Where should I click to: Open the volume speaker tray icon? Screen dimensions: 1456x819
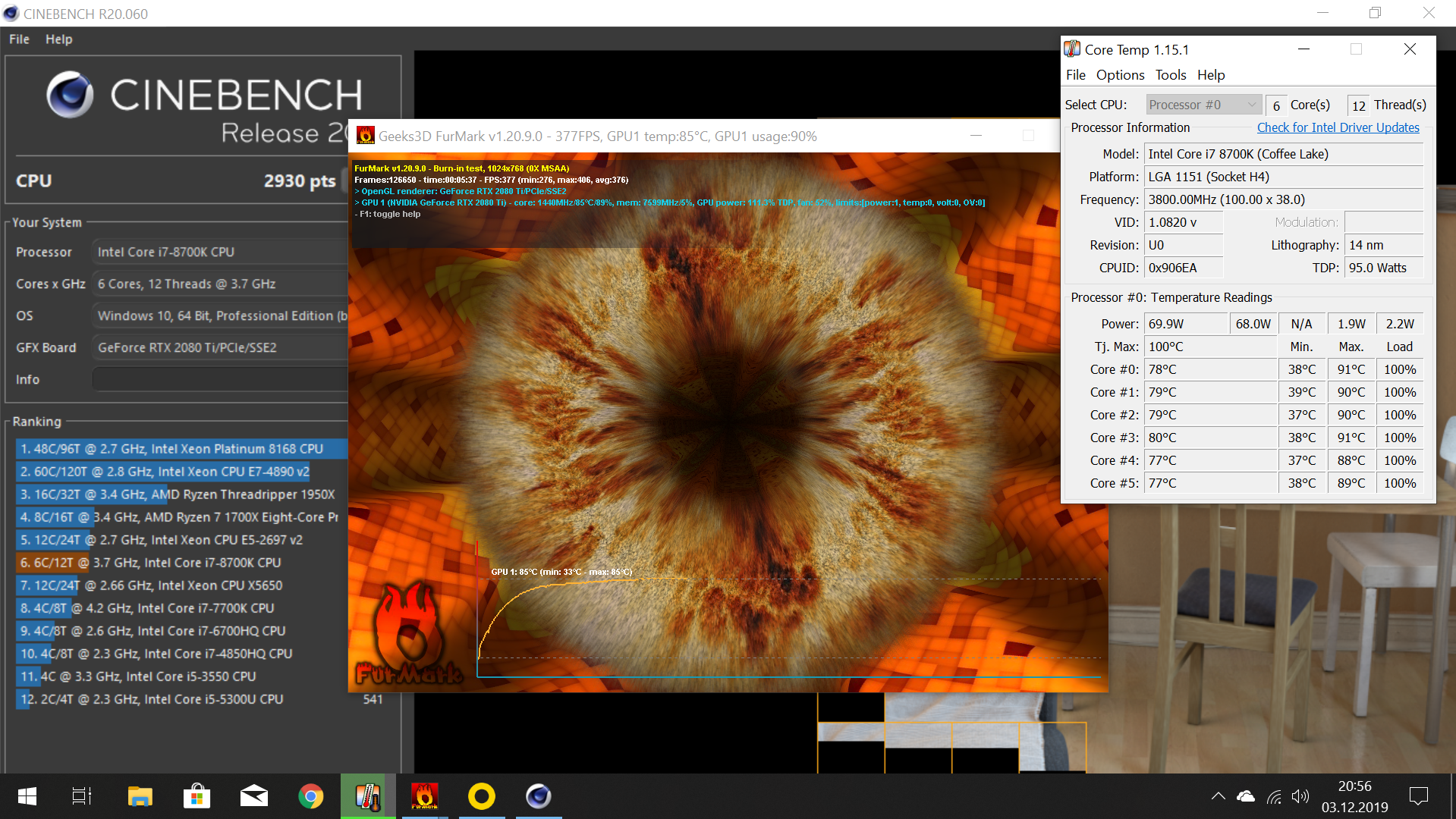(1300, 796)
